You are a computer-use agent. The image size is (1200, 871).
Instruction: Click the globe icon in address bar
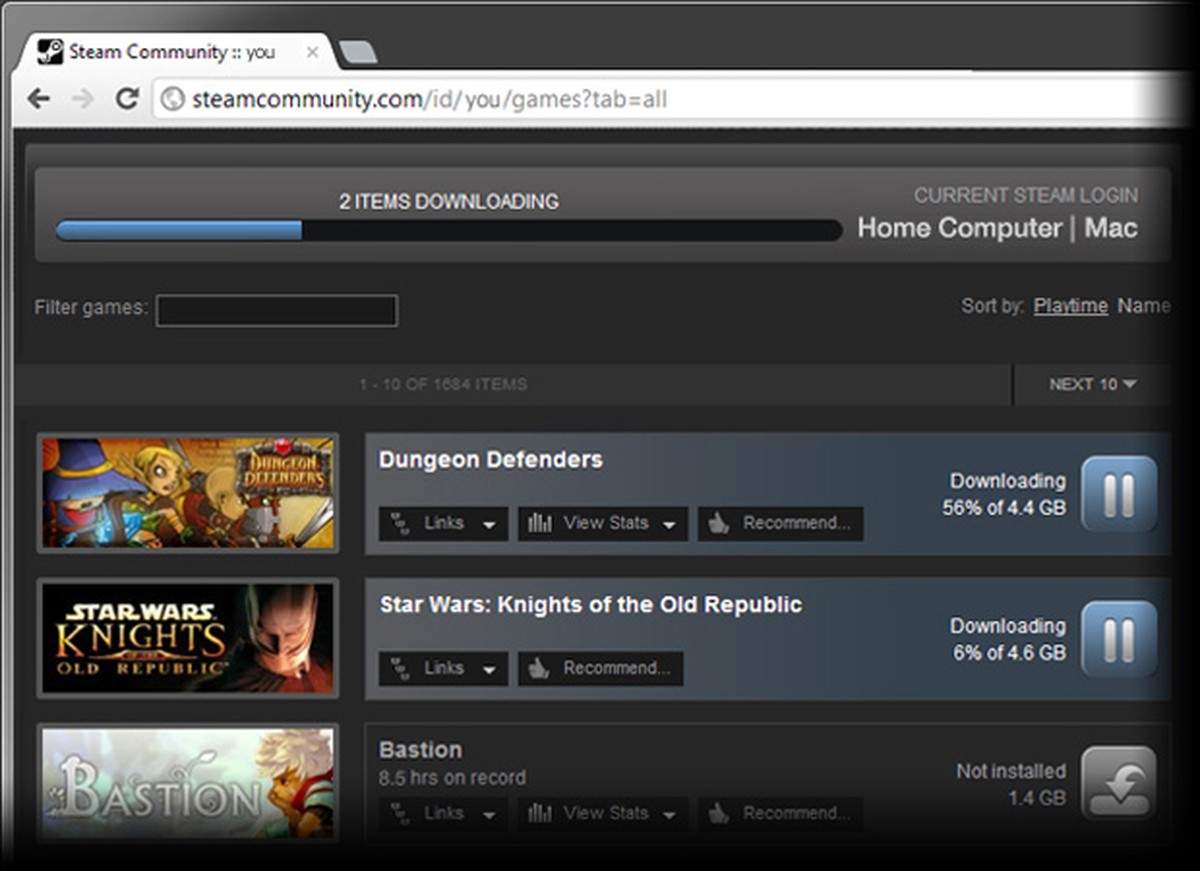coord(173,99)
